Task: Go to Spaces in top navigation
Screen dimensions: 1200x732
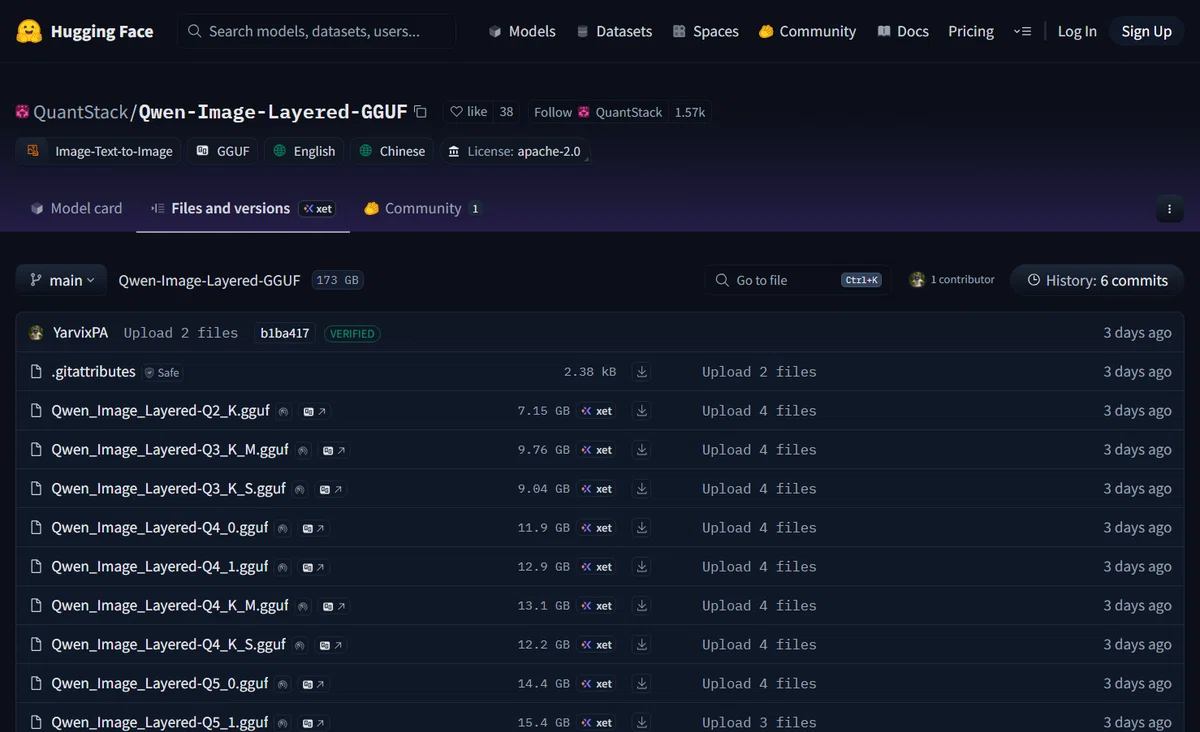Action: tap(705, 31)
